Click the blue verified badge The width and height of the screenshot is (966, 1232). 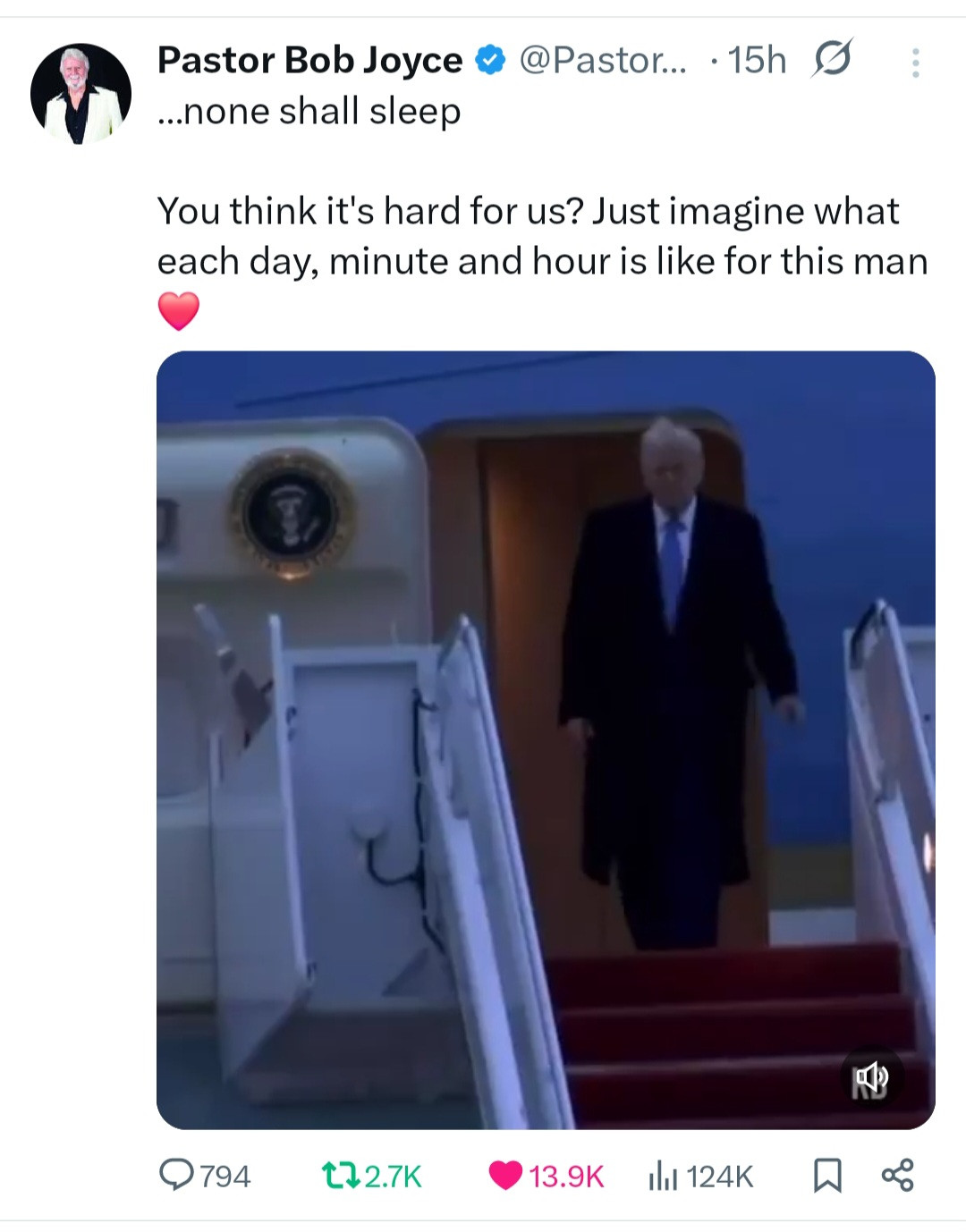click(x=489, y=60)
